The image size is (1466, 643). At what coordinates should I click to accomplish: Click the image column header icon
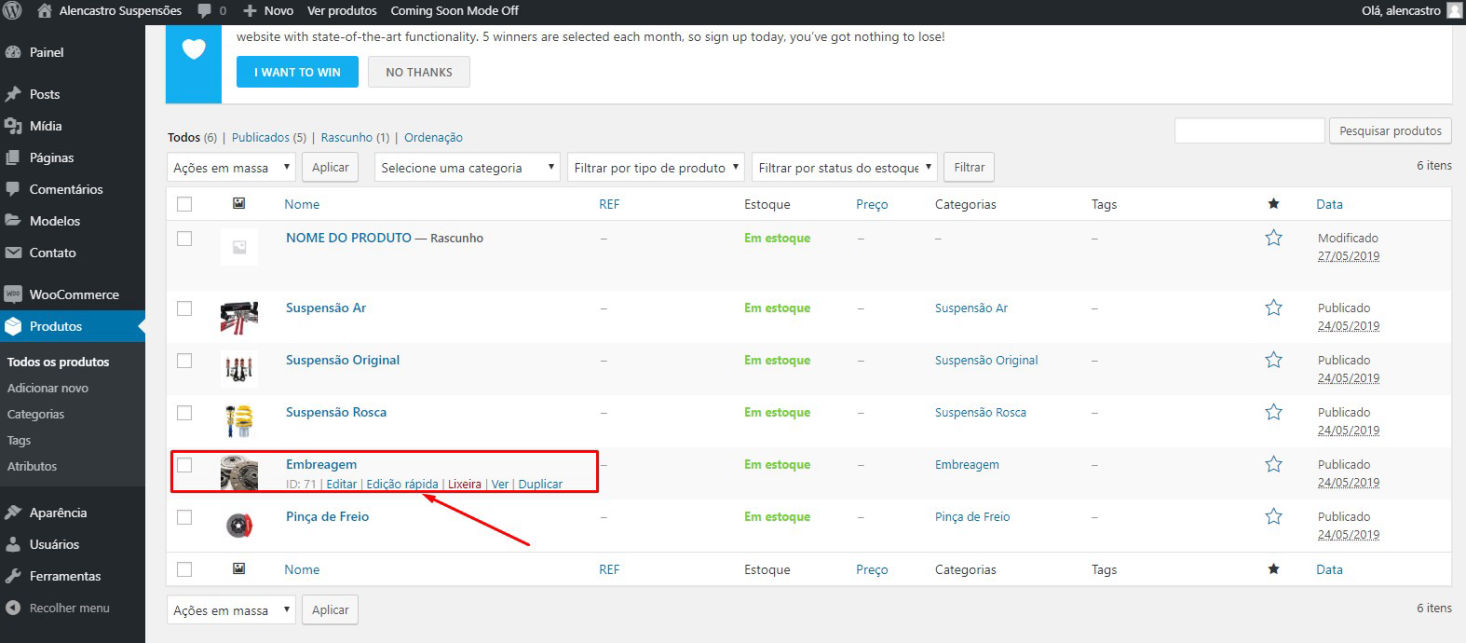tap(239, 204)
